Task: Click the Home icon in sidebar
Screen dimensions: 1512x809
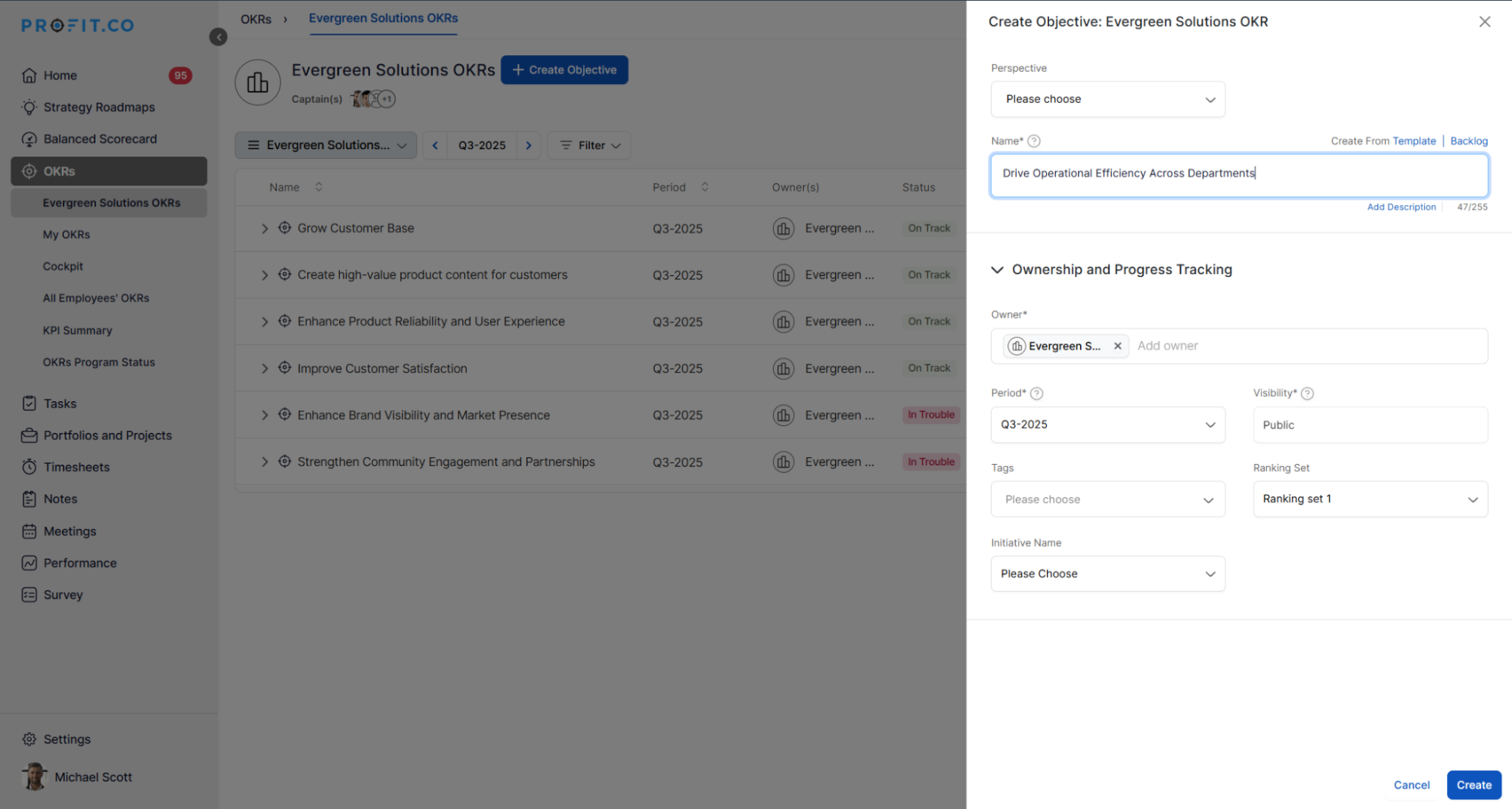Action: point(29,76)
